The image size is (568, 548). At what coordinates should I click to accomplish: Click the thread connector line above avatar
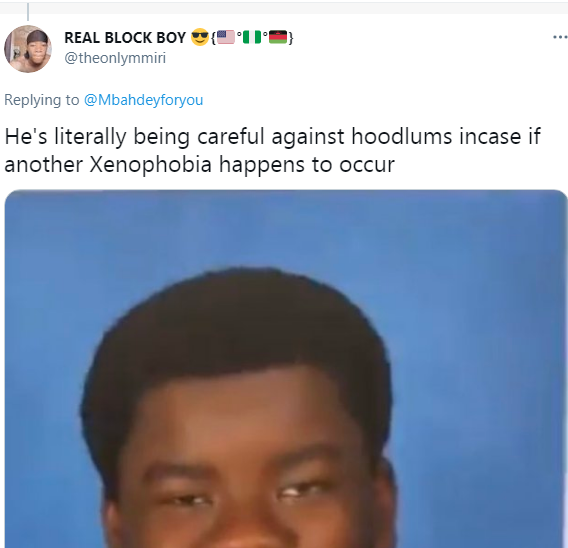[x=28, y=12]
